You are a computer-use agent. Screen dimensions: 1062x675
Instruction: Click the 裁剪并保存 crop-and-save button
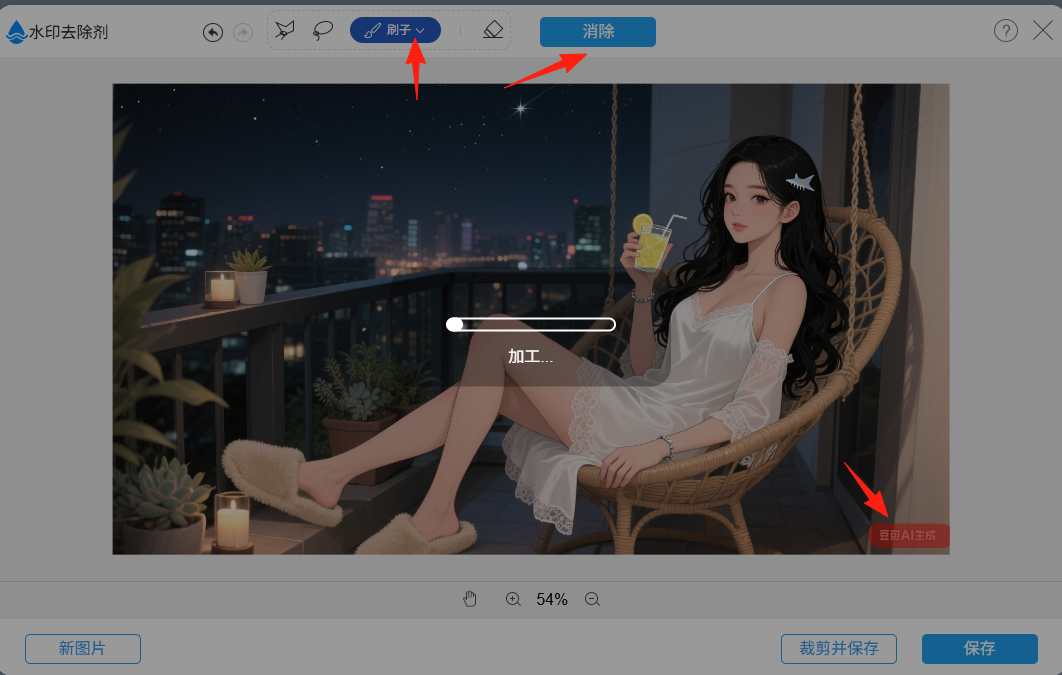838,649
